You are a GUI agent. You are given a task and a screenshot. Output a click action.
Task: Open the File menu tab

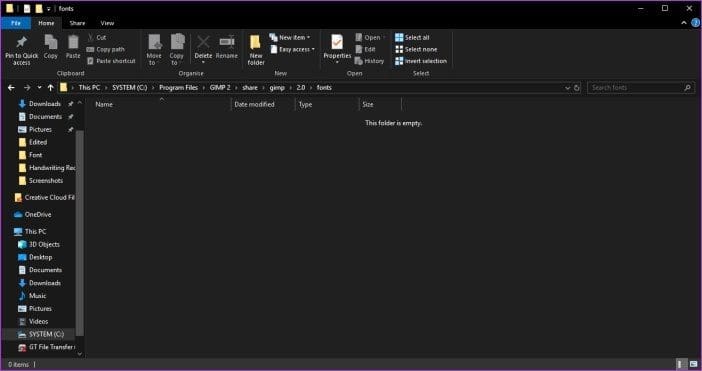(16, 23)
